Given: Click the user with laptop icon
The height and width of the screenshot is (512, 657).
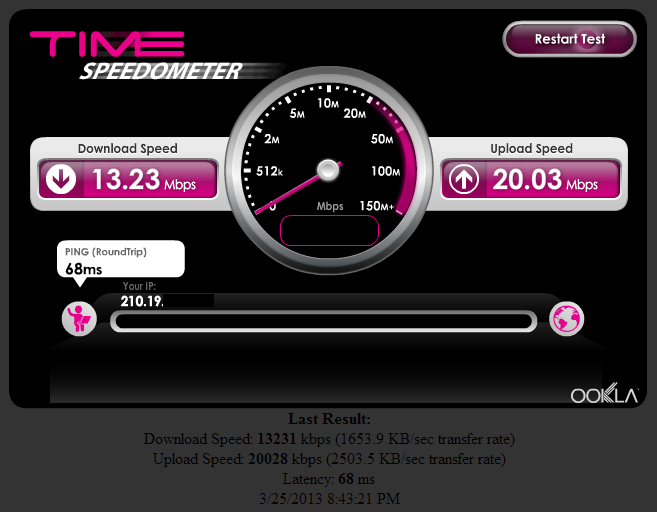Looking at the screenshot, I should (79, 319).
